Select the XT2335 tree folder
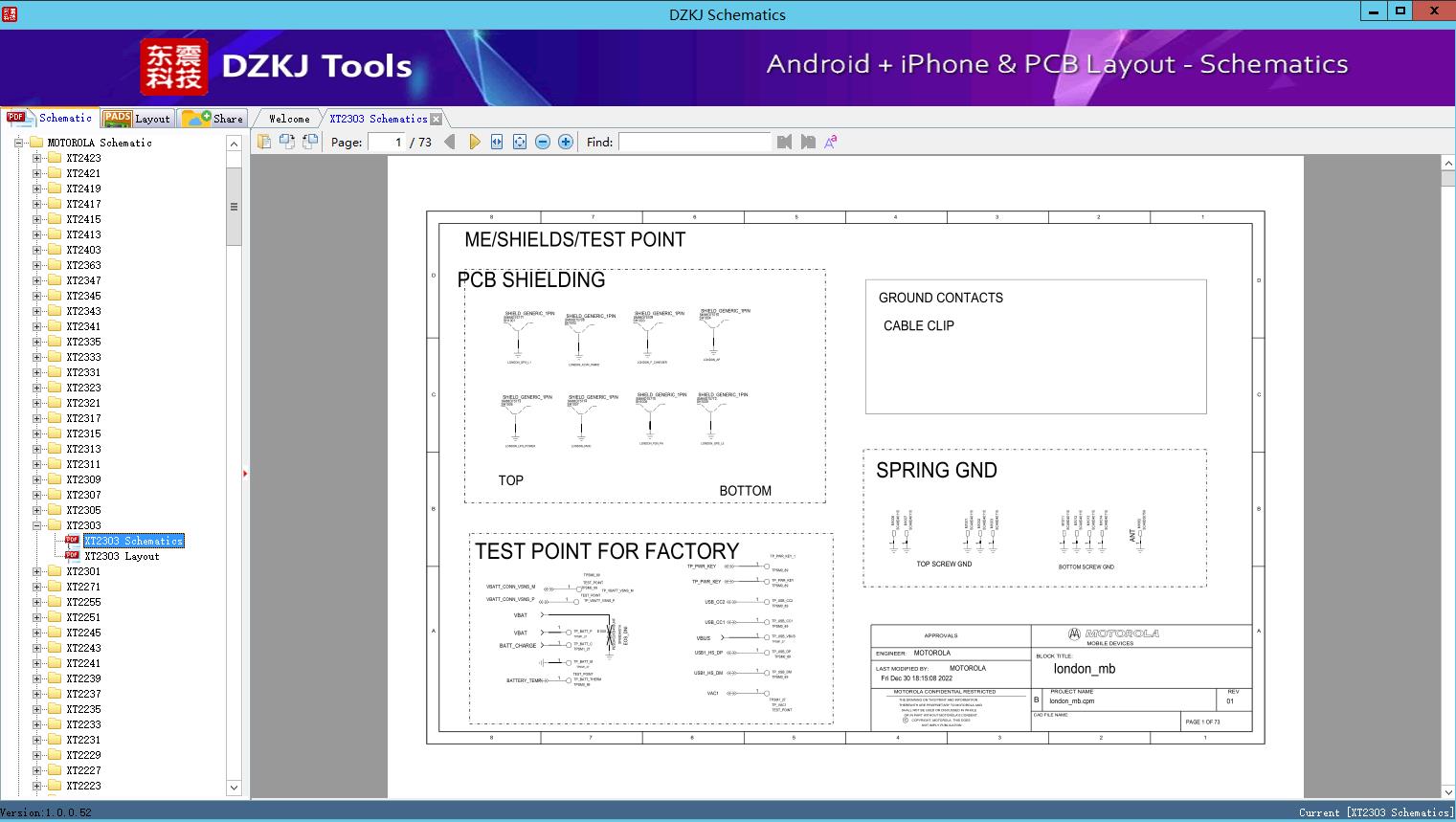Image resolution: width=1456 pixels, height=822 pixels. pyautogui.click(x=83, y=342)
